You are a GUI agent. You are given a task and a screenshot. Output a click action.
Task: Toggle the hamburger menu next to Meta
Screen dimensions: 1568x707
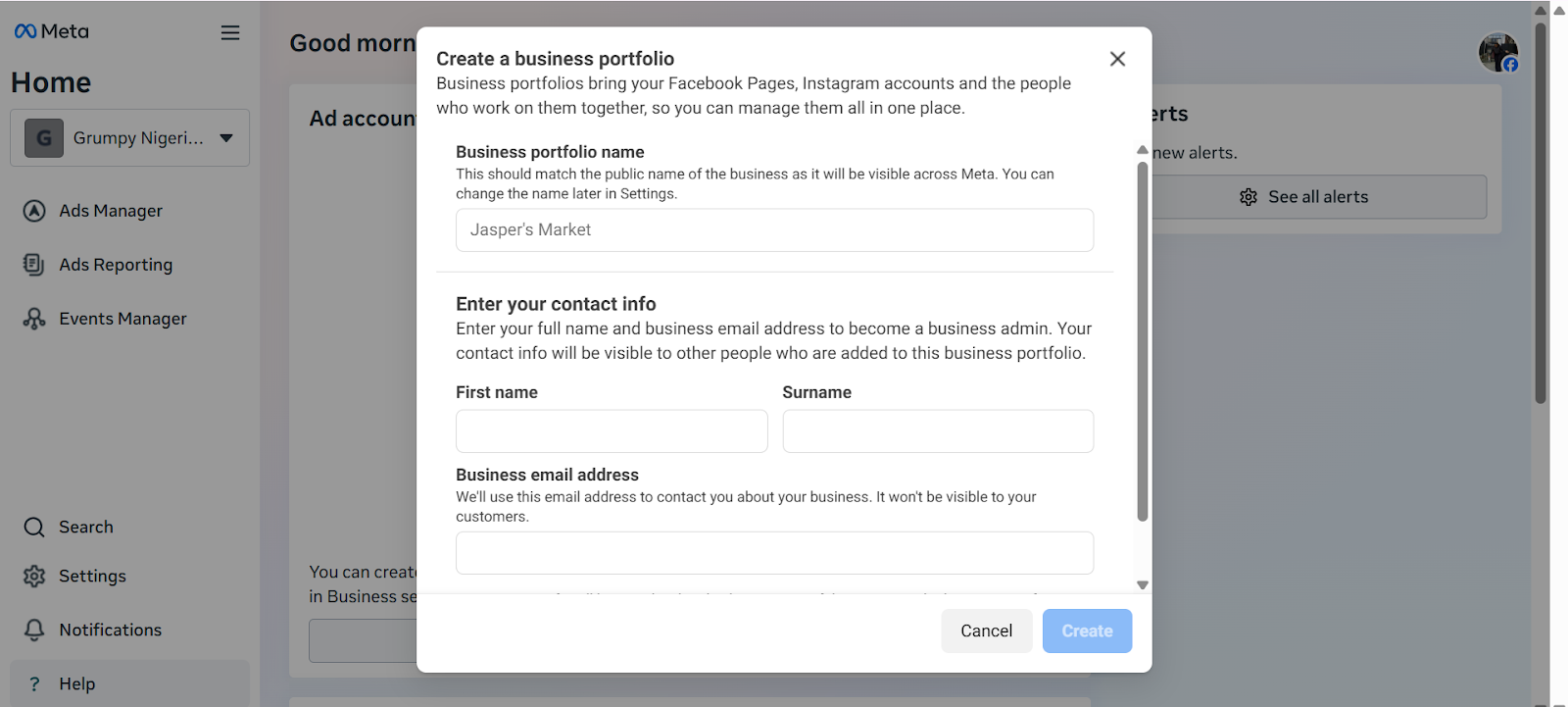230,32
